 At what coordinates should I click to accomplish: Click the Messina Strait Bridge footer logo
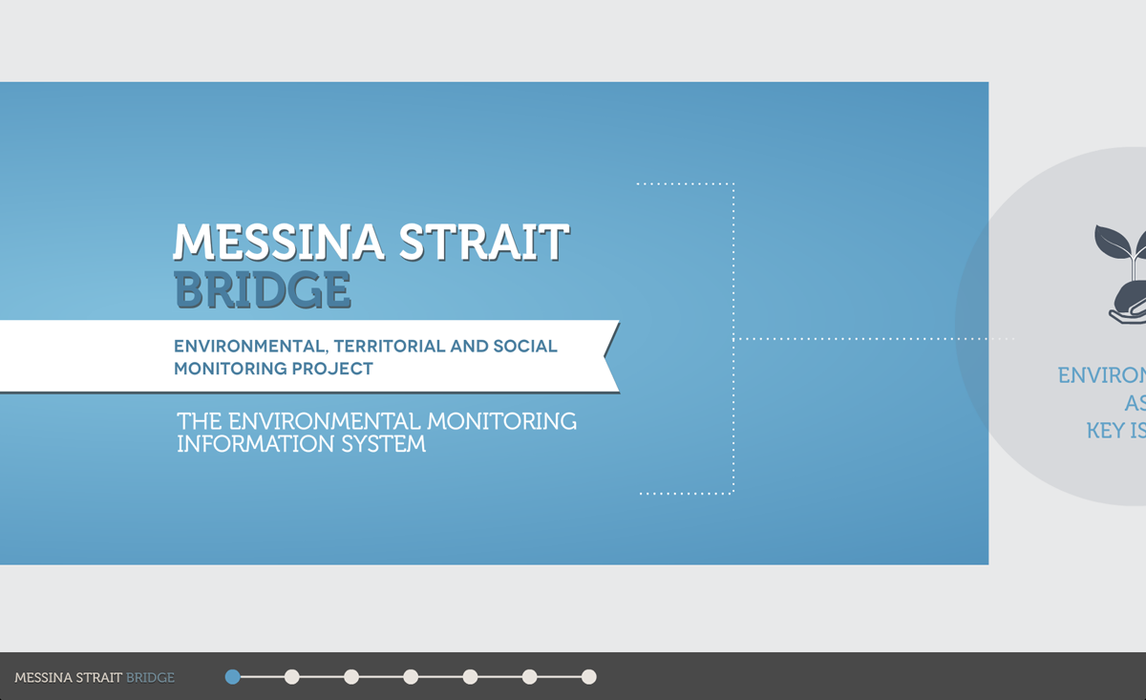(x=94, y=678)
